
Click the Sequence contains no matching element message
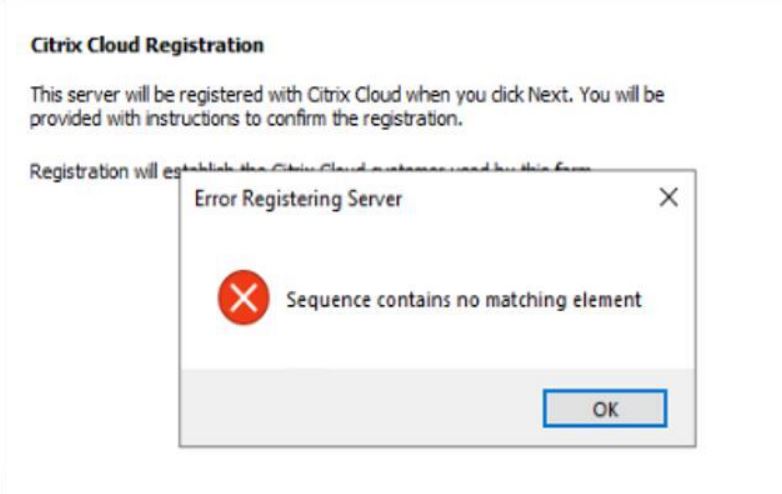(464, 300)
